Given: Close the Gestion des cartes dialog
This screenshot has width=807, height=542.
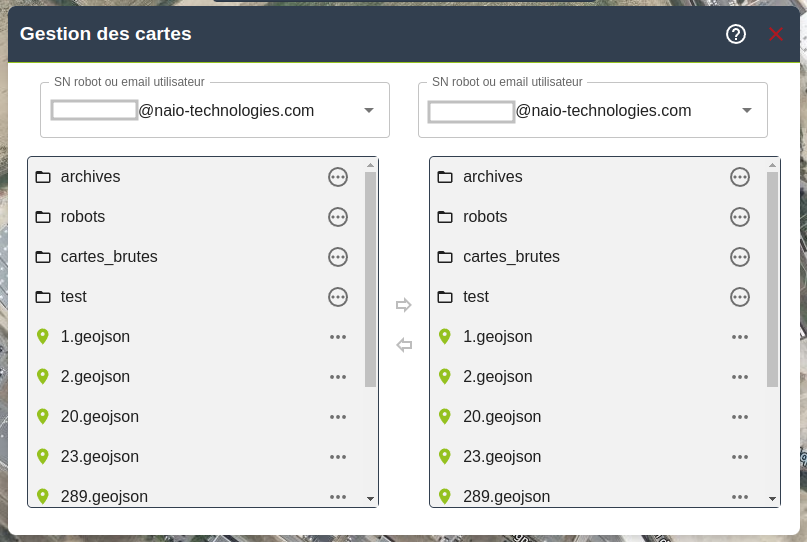Looking at the screenshot, I should pos(776,34).
